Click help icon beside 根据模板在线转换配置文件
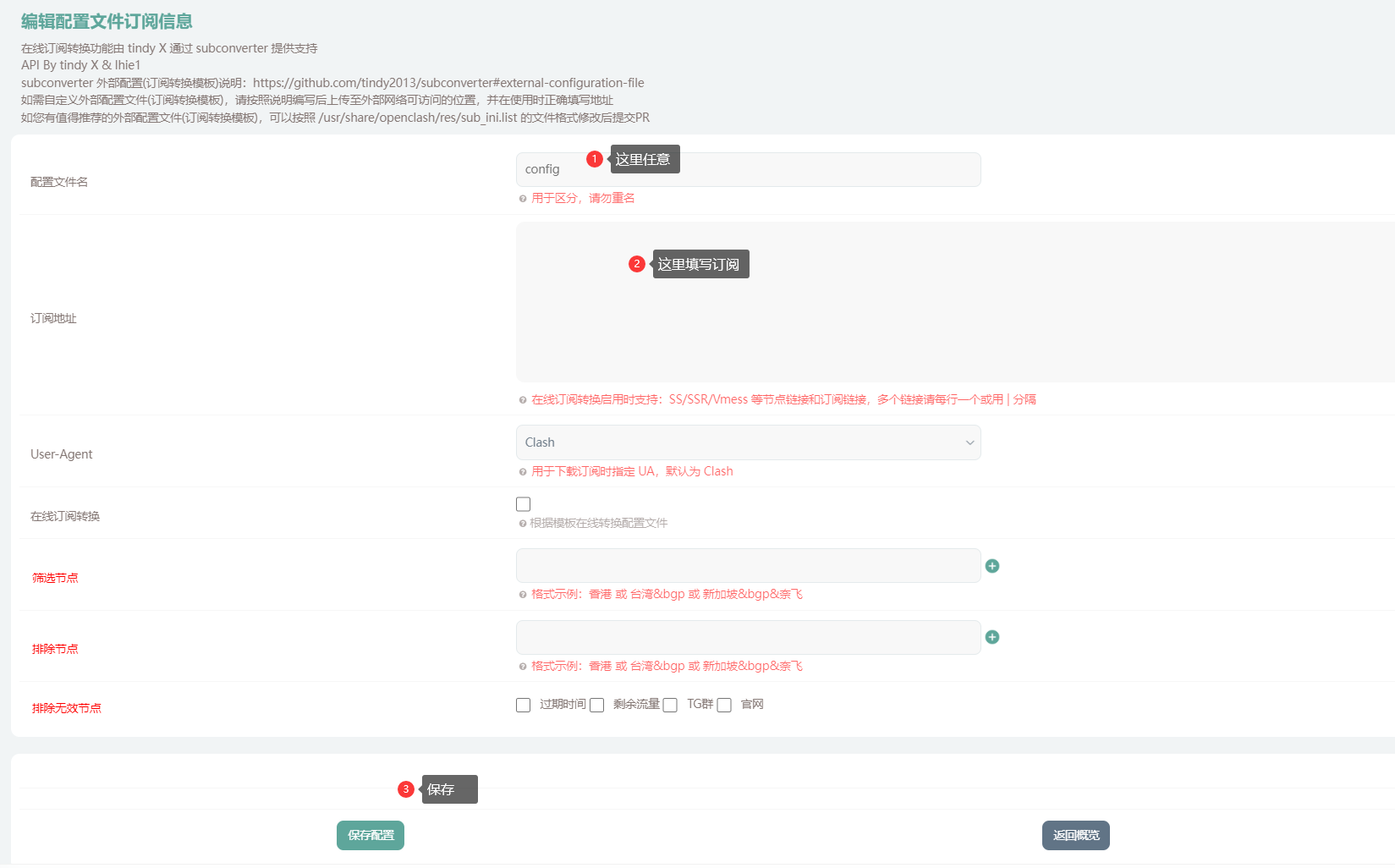 click(x=523, y=524)
